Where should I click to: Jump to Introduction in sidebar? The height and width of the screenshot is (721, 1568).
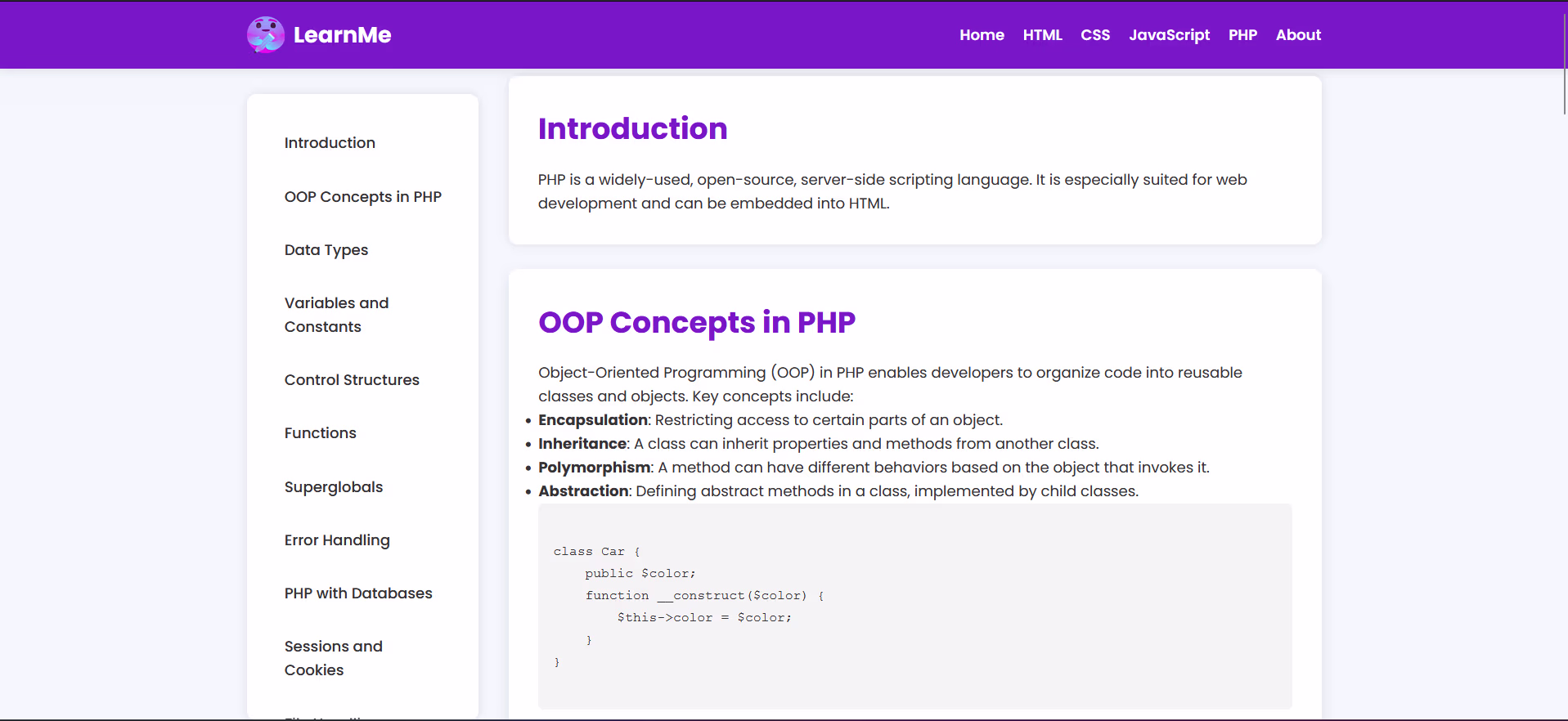(x=330, y=143)
